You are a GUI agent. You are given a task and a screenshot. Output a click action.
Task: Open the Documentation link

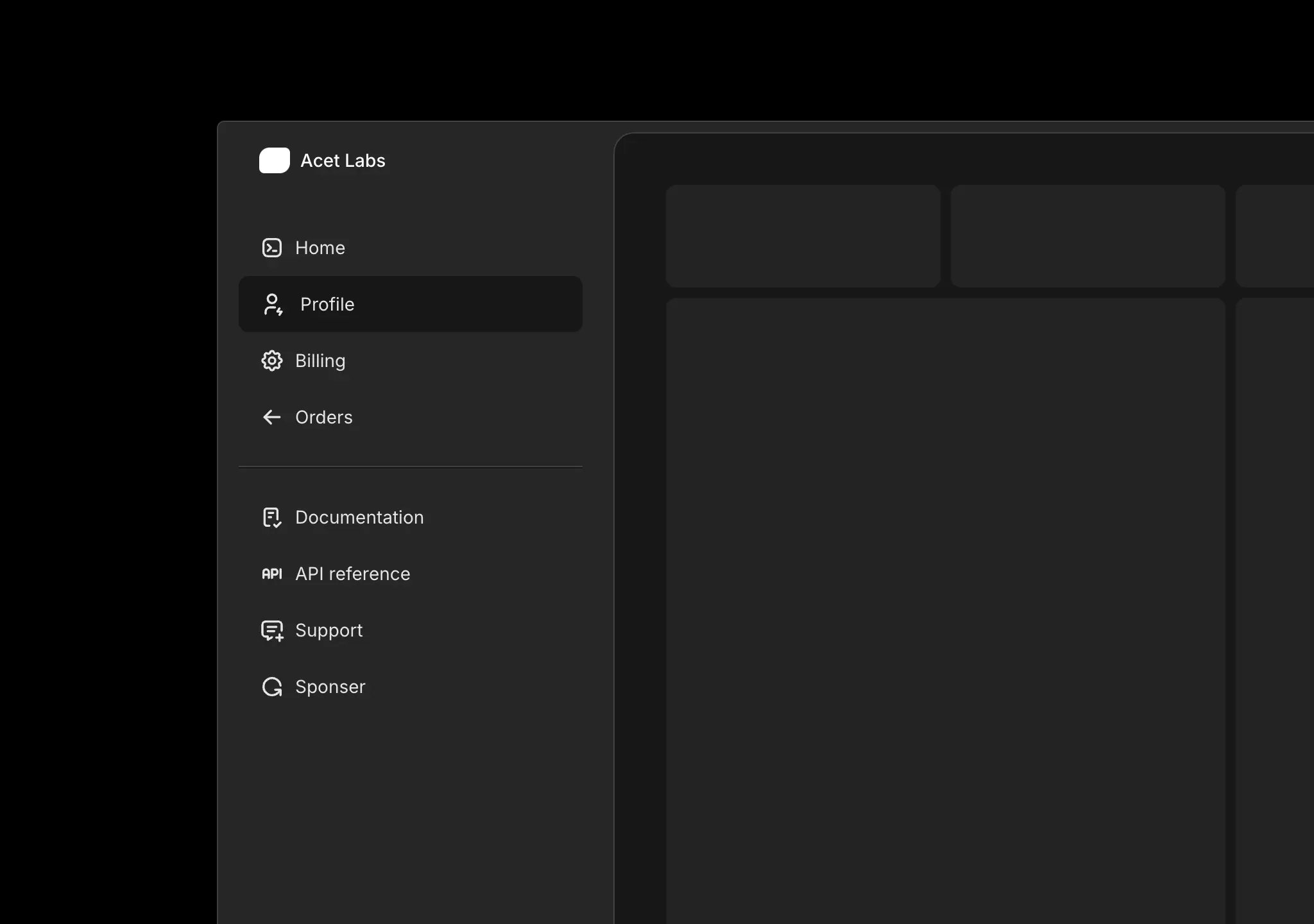coord(359,517)
